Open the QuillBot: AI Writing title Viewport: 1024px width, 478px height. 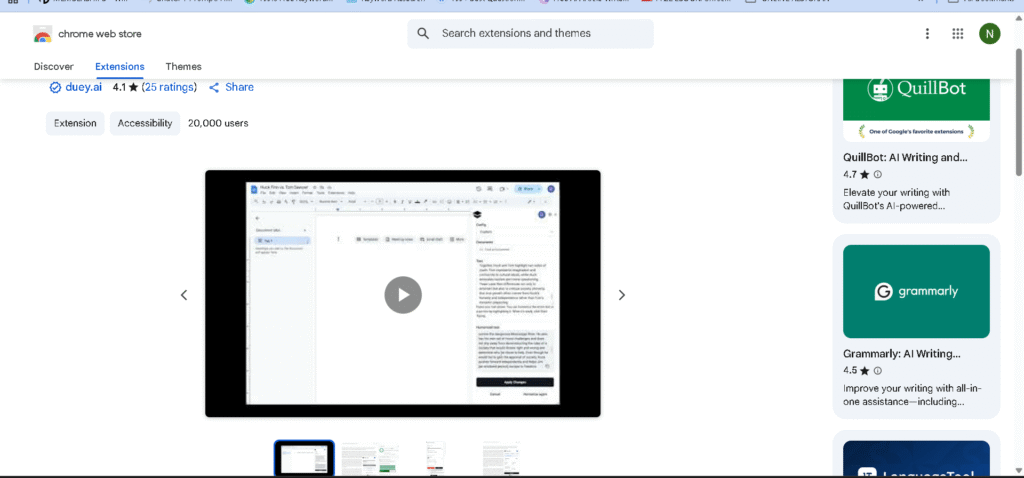coord(905,158)
